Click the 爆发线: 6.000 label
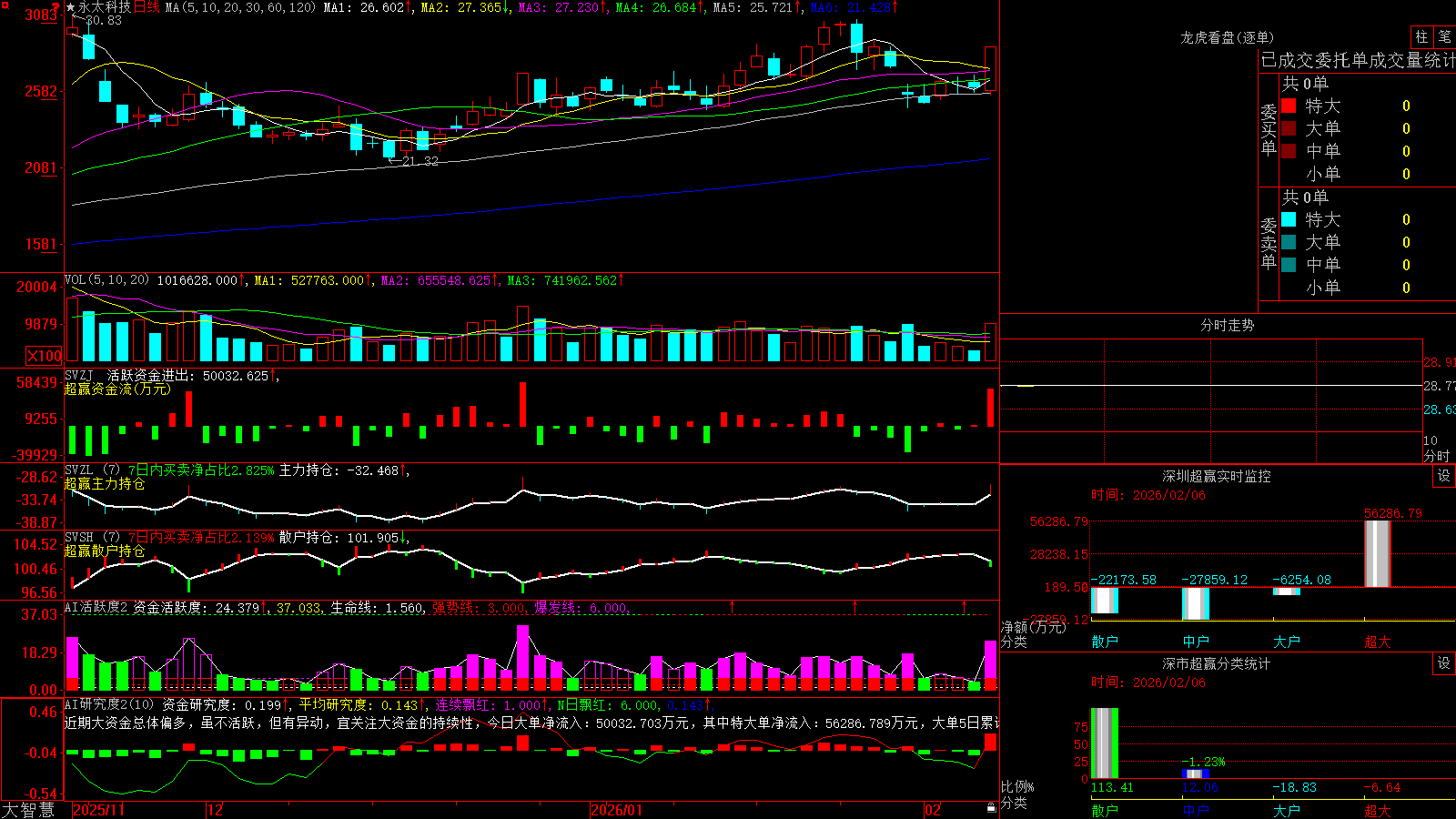The width and height of the screenshot is (1456, 819). point(580,608)
